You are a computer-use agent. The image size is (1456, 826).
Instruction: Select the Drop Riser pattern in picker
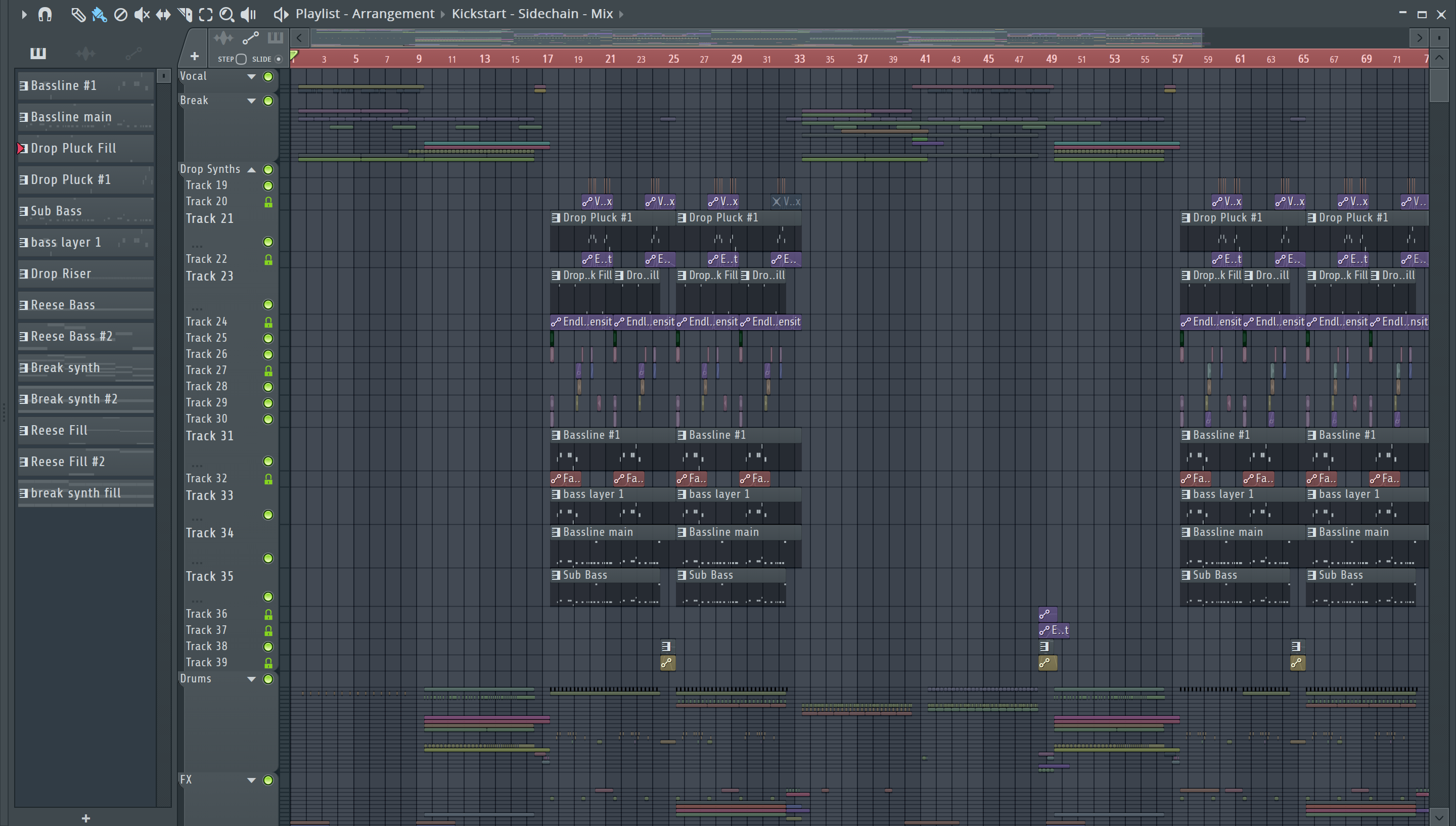point(85,274)
